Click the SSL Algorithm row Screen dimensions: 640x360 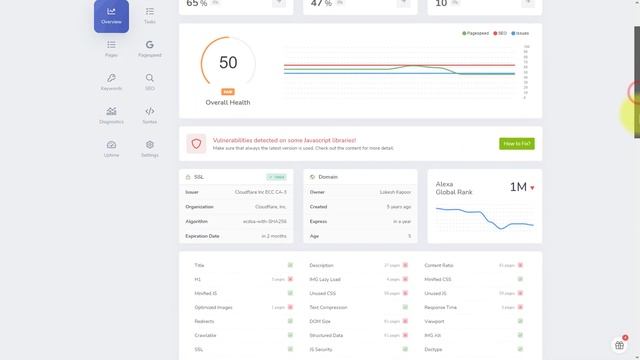[236, 222]
